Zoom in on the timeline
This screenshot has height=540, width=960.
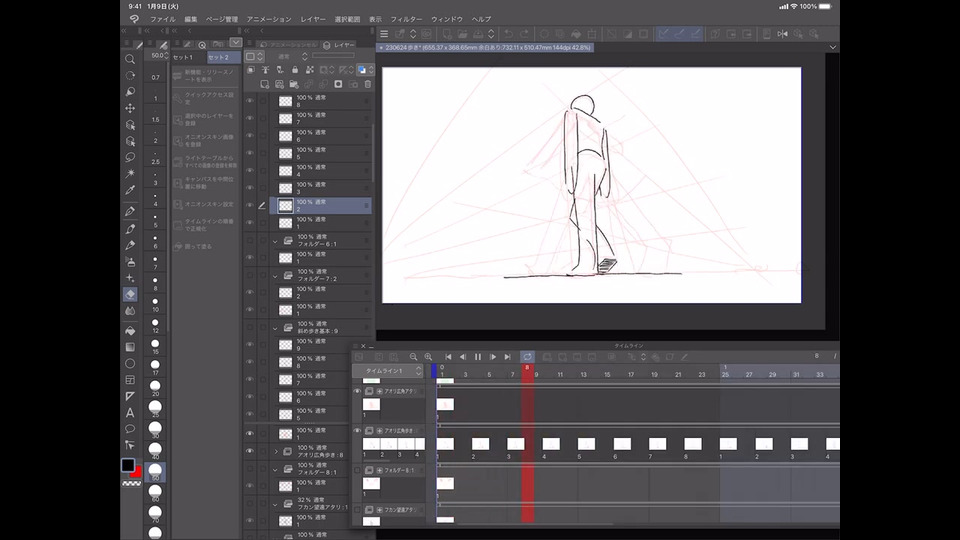tap(428, 357)
